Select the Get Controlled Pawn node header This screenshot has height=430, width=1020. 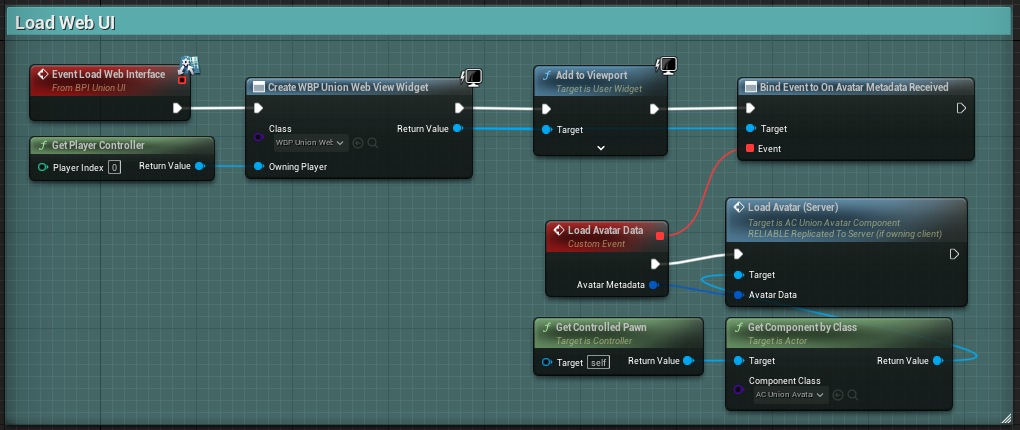click(x=618, y=333)
